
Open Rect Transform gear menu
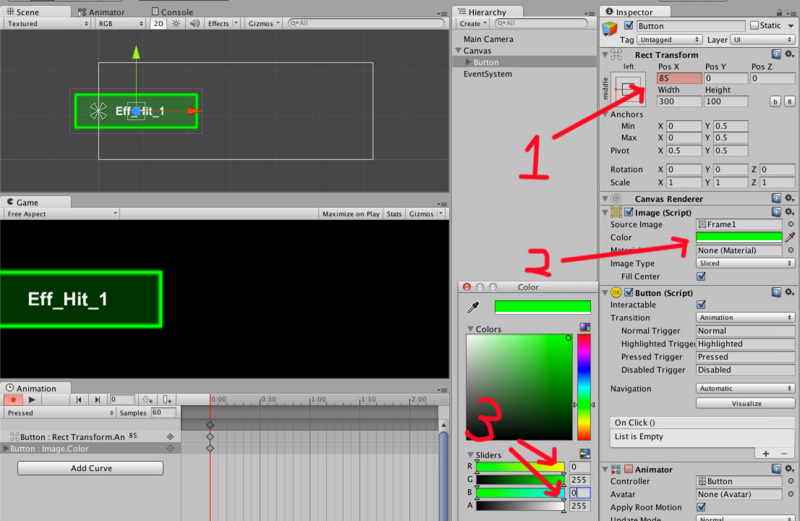coord(789,54)
